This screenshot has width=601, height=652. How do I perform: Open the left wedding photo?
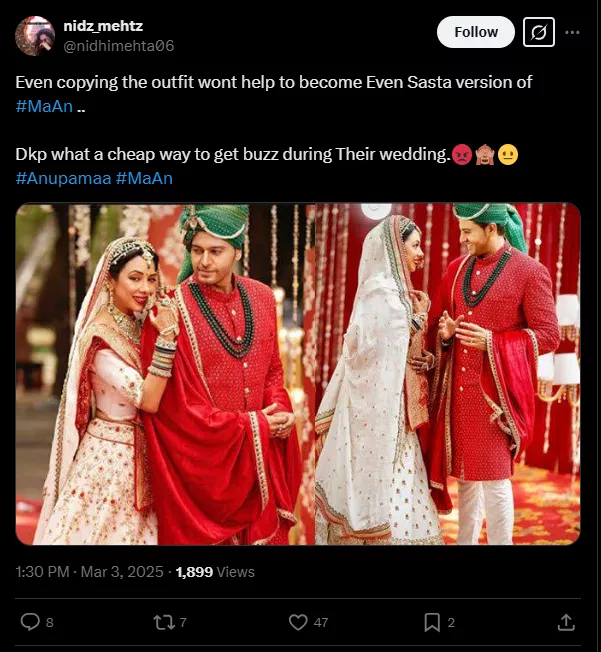coord(165,374)
